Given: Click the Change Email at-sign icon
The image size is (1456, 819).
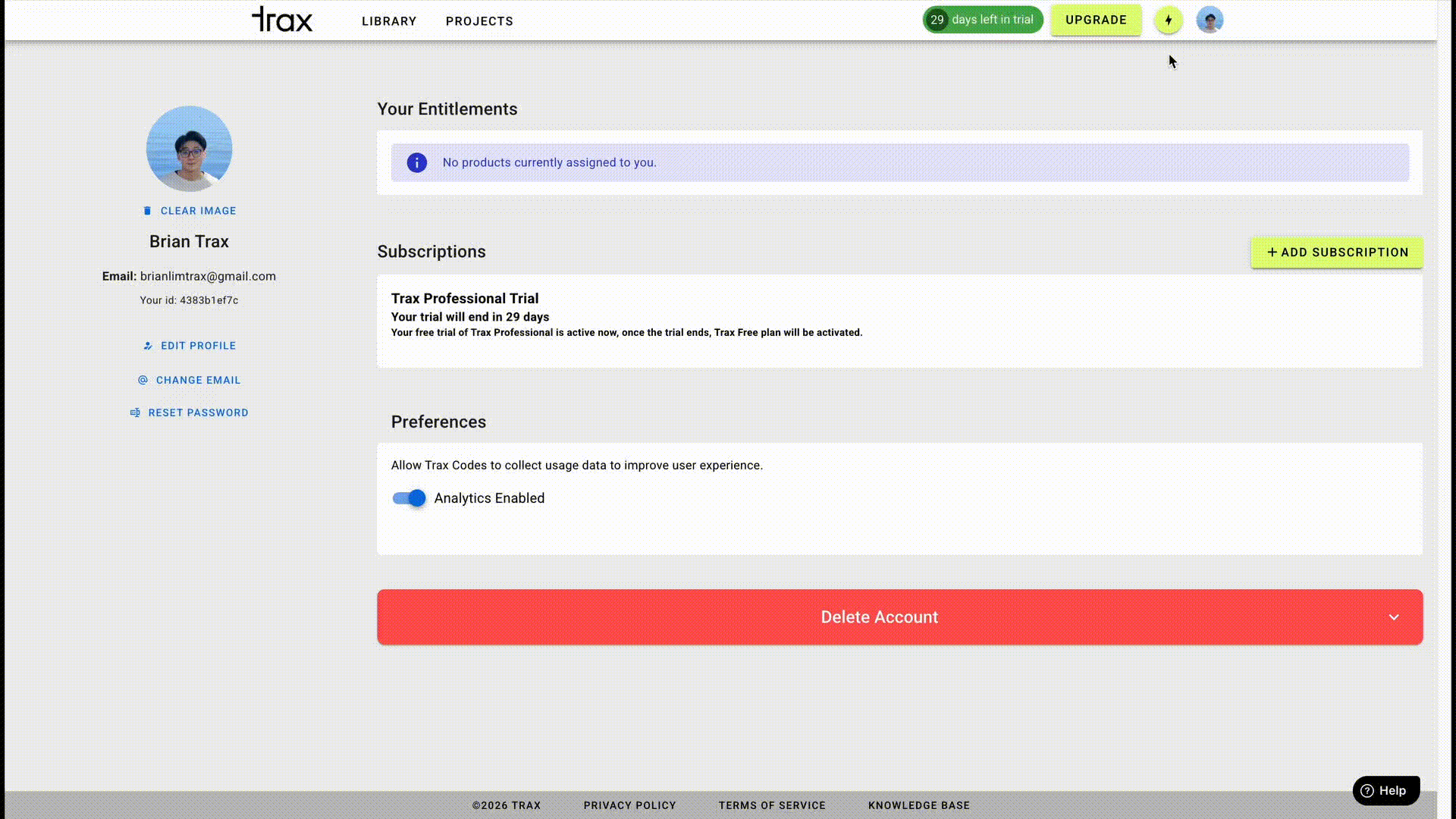Looking at the screenshot, I should [x=143, y=380].
